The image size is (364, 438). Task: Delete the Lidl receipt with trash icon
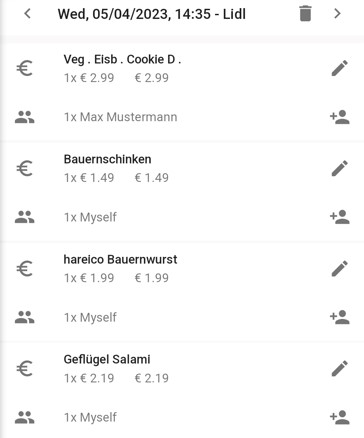[x=305, y=14]
